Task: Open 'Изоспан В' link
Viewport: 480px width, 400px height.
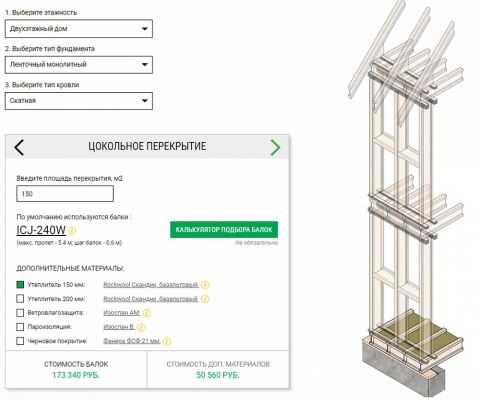Action: click(x=119, y=327)
